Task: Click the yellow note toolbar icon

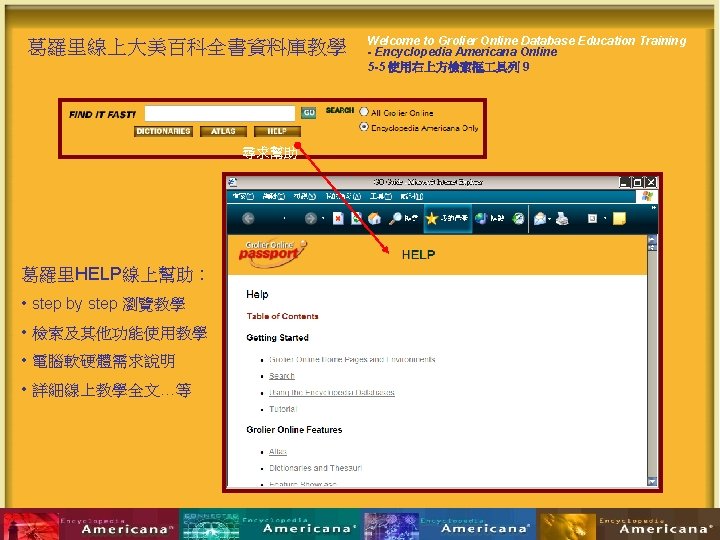Action: 619,219
